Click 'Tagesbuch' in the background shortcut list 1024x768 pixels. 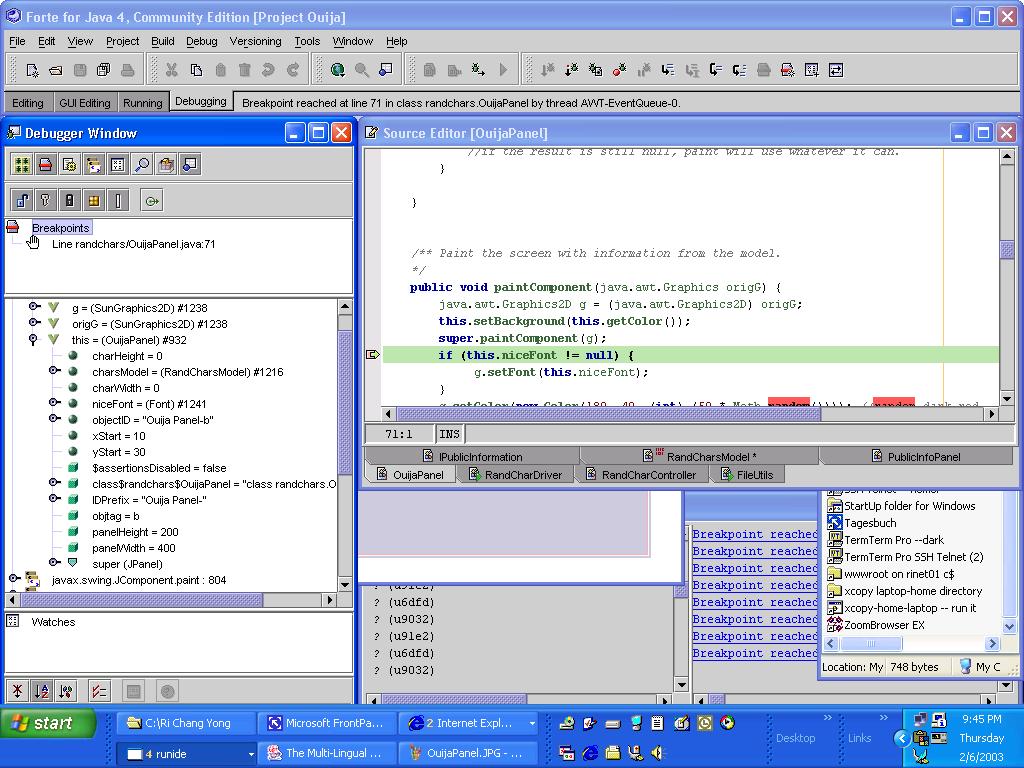(870, 522)
